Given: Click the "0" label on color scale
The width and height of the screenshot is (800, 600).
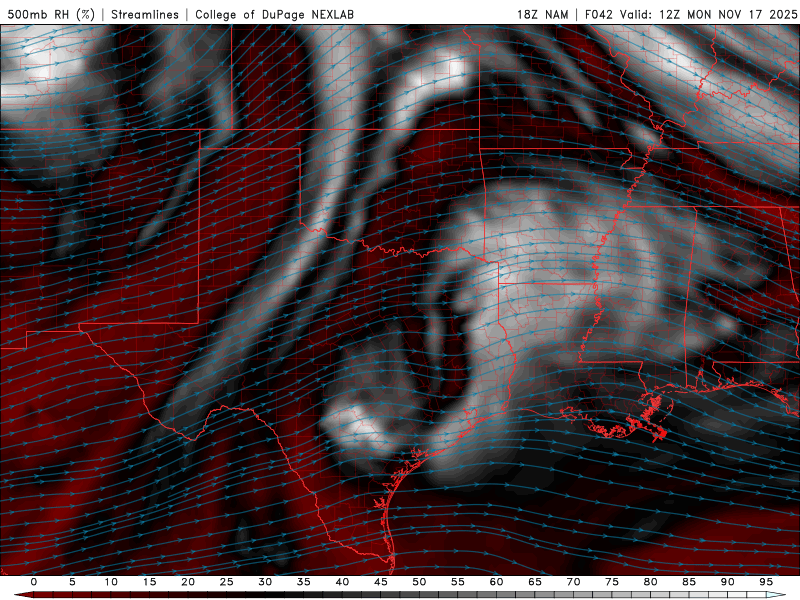Looking at the screenshot, I should 34,582.
